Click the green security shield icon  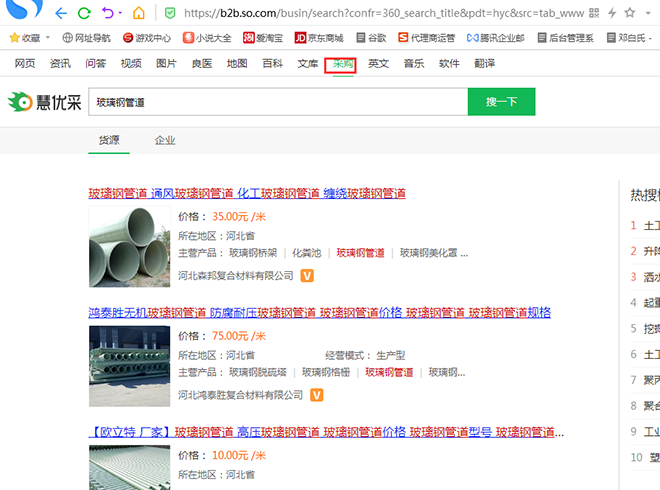[x=170, y=13]
